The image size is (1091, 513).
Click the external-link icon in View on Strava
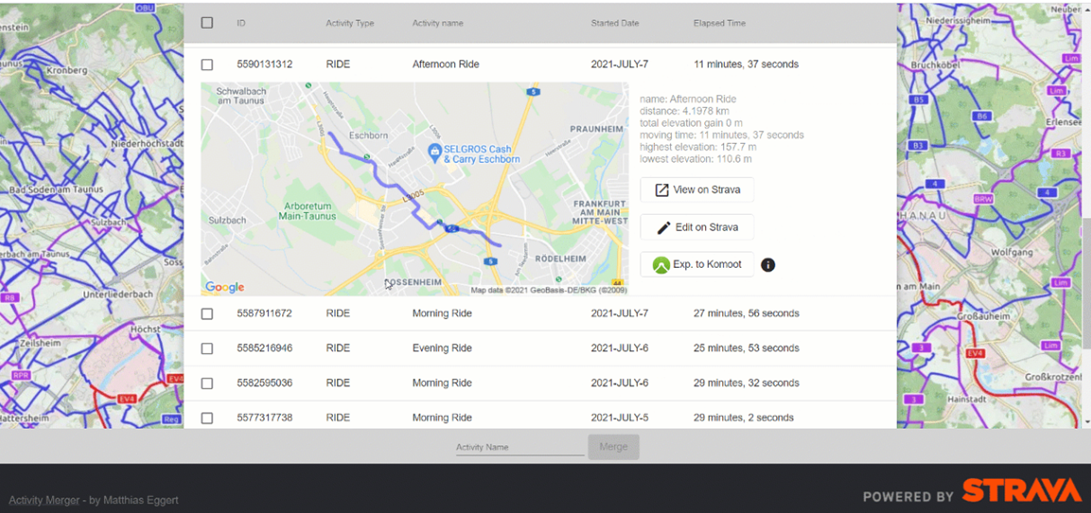click(661, 190)
